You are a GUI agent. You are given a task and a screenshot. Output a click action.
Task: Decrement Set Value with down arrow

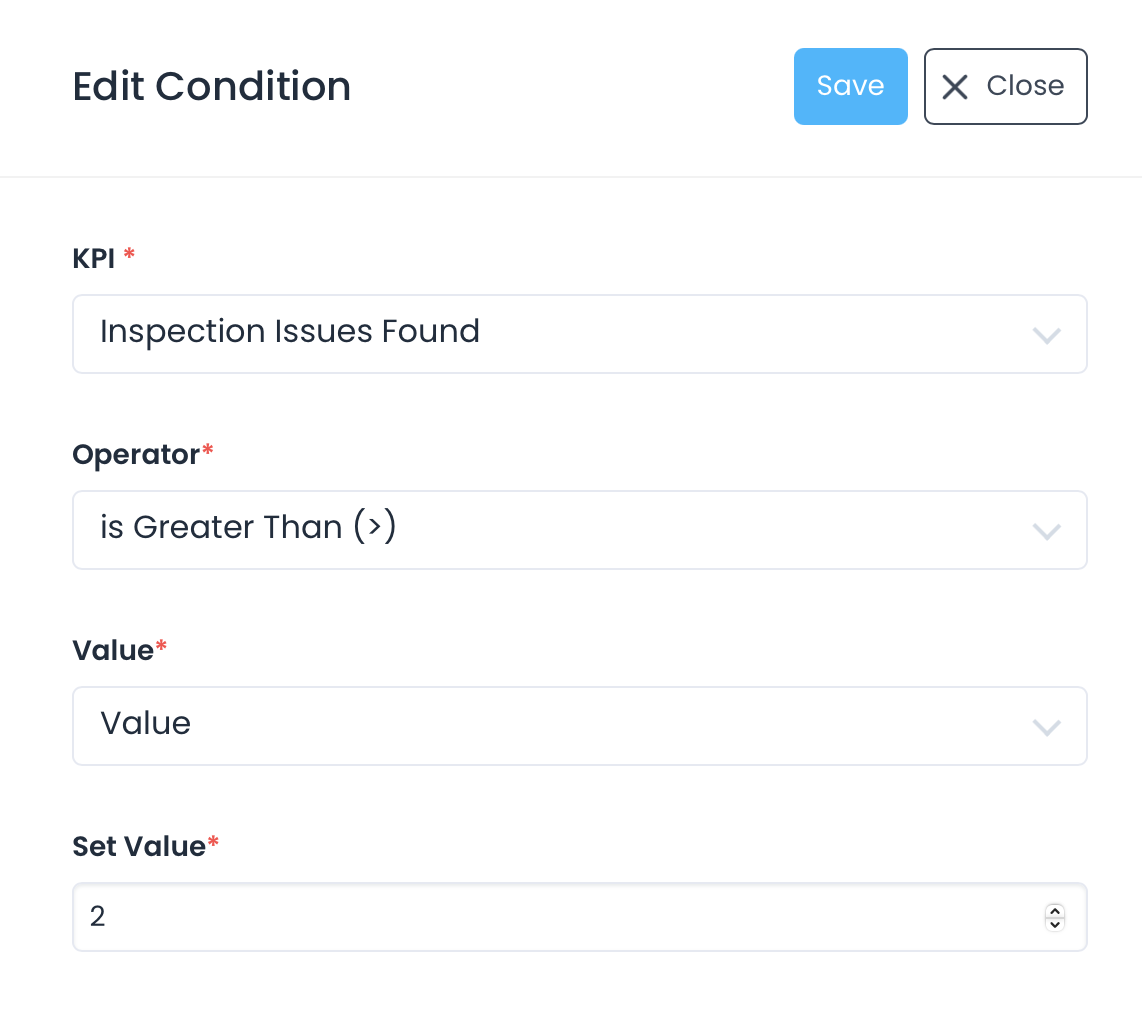[1054, 924]
